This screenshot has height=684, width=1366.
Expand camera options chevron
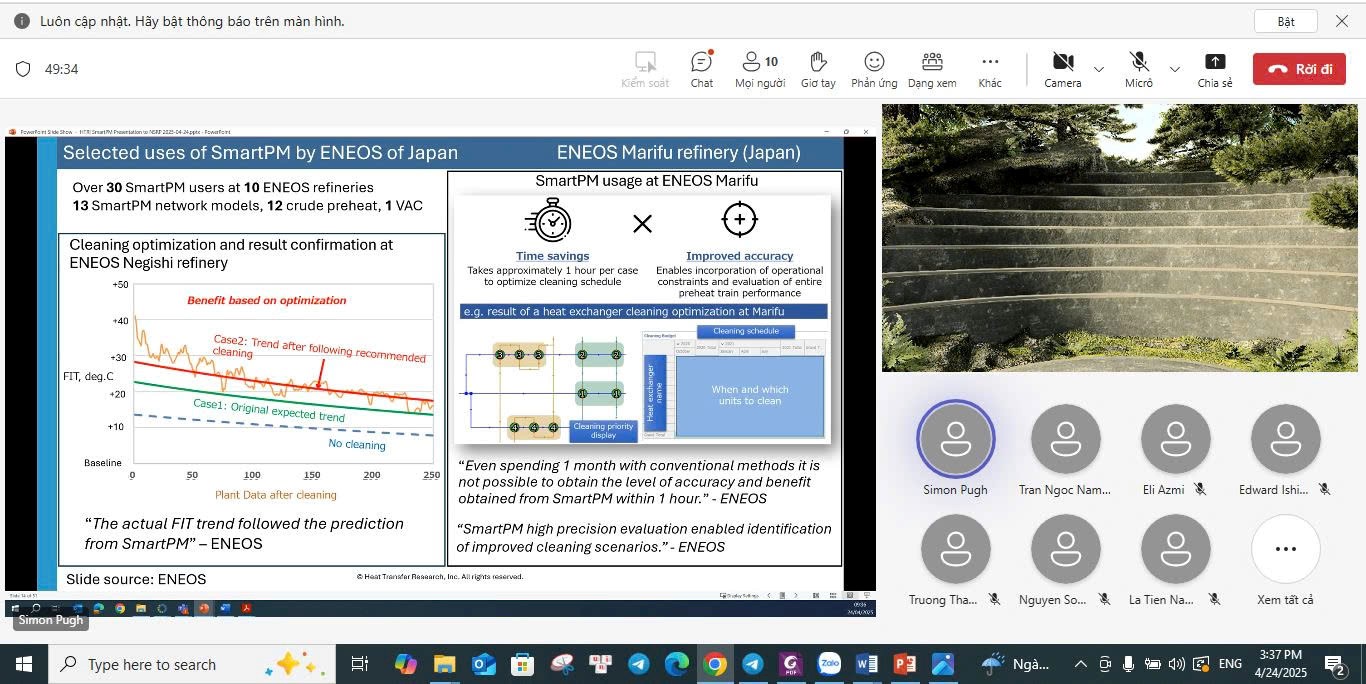coord(1099,69)
